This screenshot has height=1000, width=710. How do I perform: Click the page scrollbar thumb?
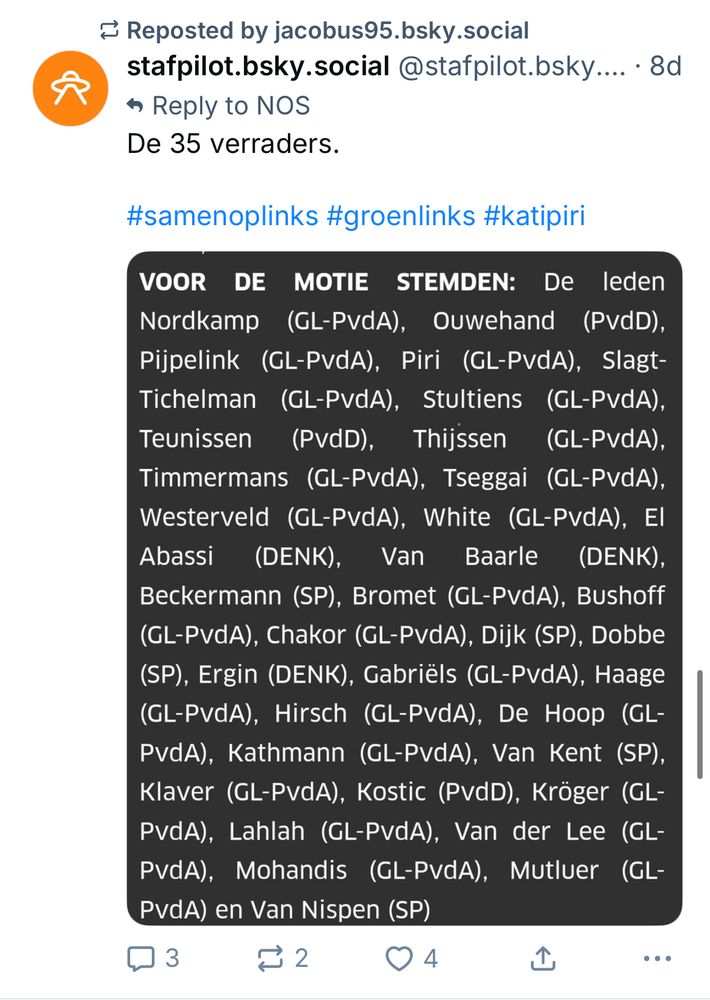[x=700, y=724]
